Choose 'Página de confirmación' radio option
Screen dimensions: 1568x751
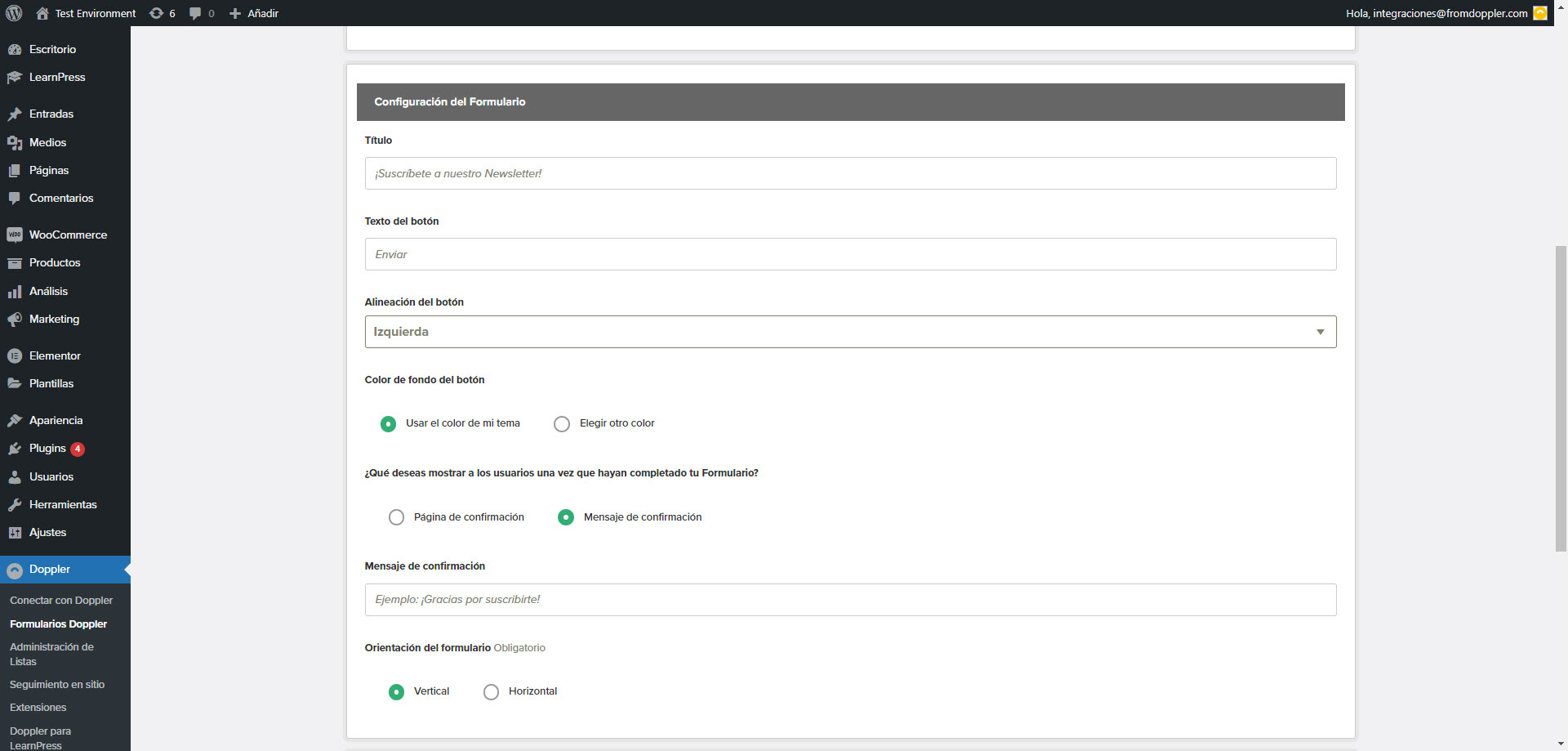tap(397, 517)
